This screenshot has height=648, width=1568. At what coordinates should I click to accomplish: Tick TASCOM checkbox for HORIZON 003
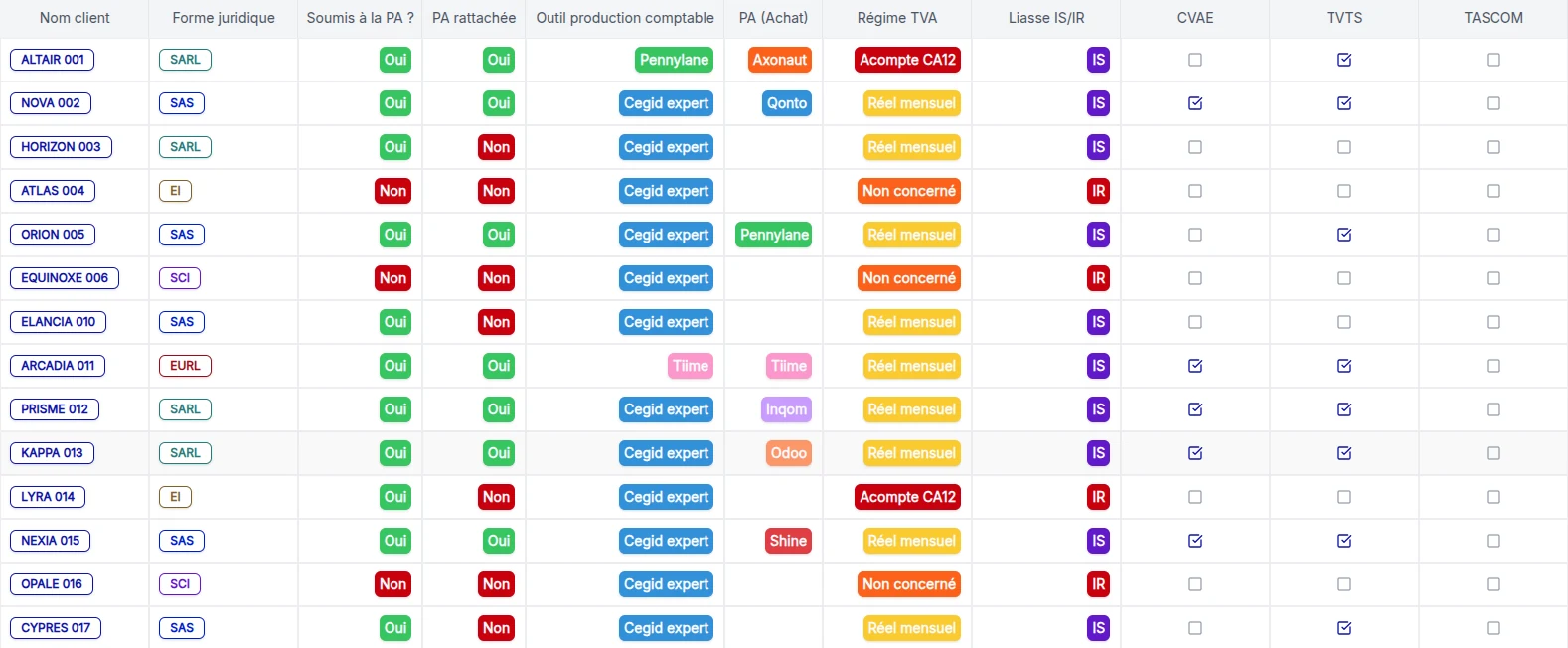(x=1493, y=147)
